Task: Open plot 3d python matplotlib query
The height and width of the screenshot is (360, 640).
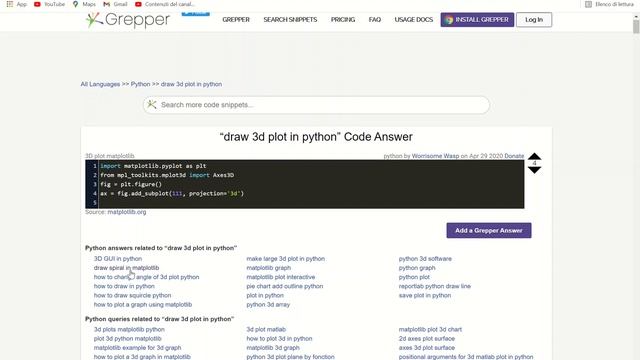Action: (127, 338)
